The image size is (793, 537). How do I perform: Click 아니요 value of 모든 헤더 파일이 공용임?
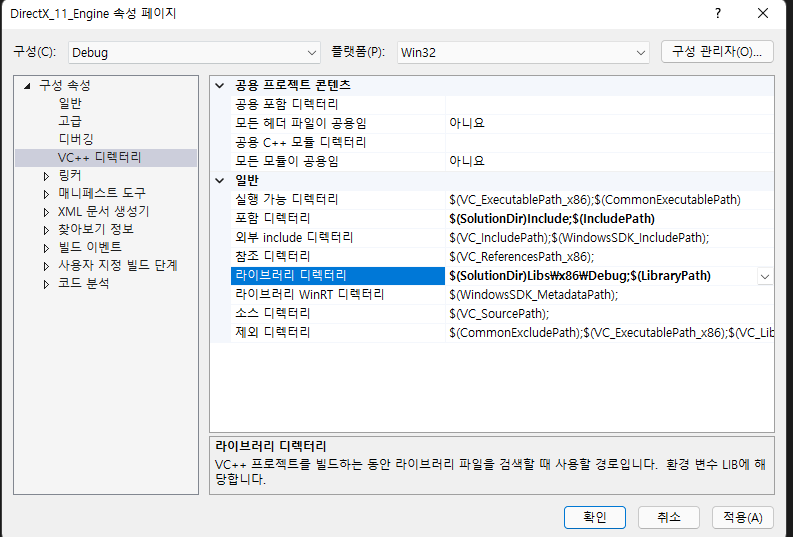coord(467,123)
